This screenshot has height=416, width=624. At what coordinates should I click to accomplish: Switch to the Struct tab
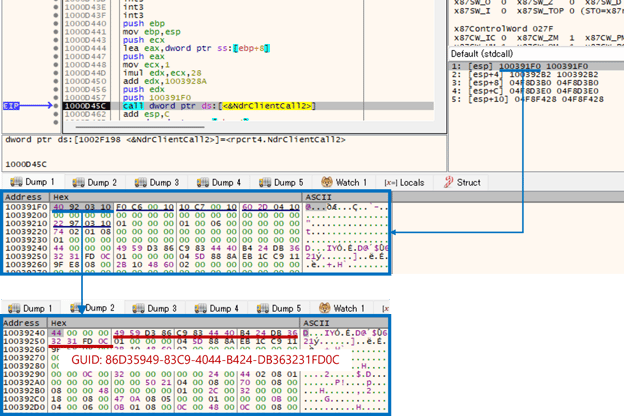coord(462,183)
